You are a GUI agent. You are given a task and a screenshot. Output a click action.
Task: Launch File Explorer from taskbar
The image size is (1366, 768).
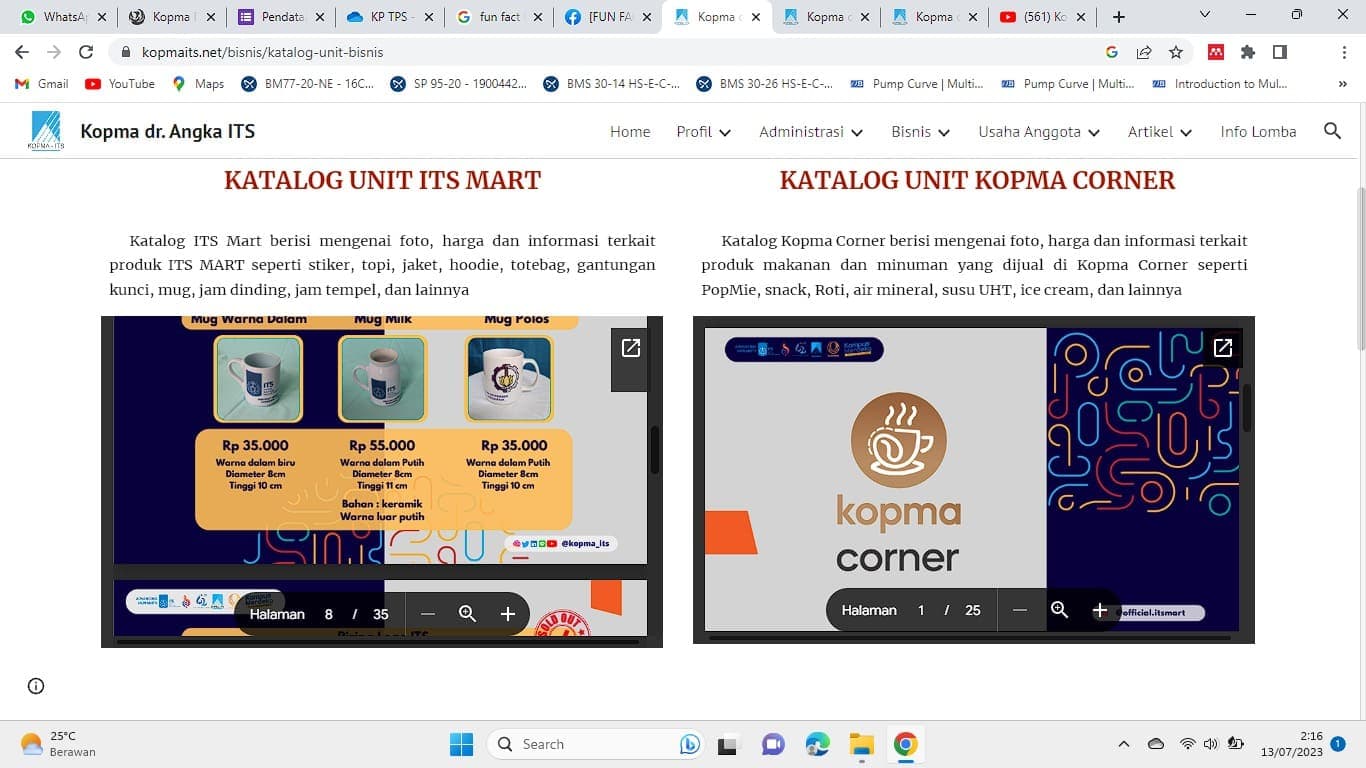pyautogui.click(x=861, y=744)
